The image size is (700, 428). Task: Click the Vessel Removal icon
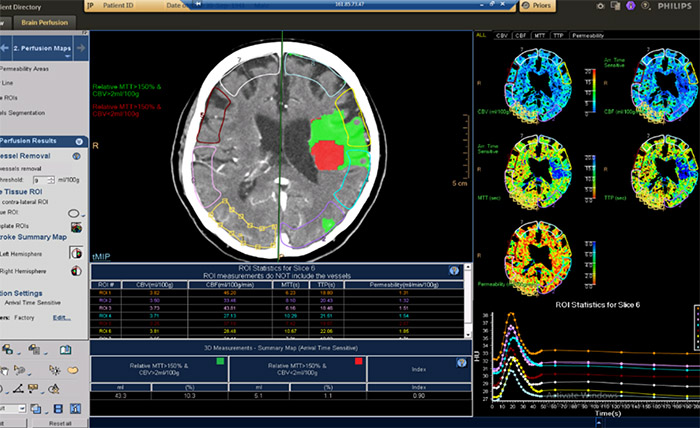[x=76, y=156]
